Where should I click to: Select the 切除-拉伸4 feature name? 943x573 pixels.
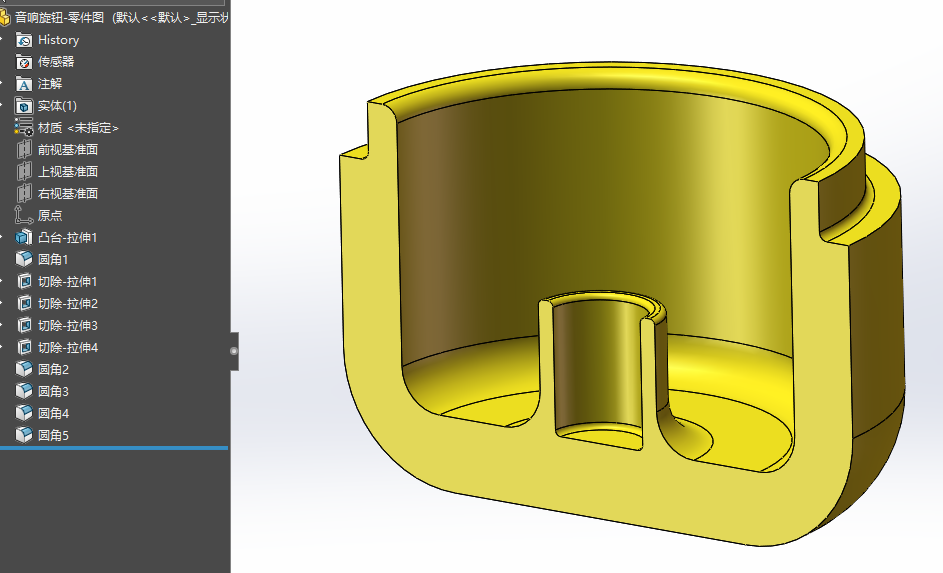pos(67,347)
